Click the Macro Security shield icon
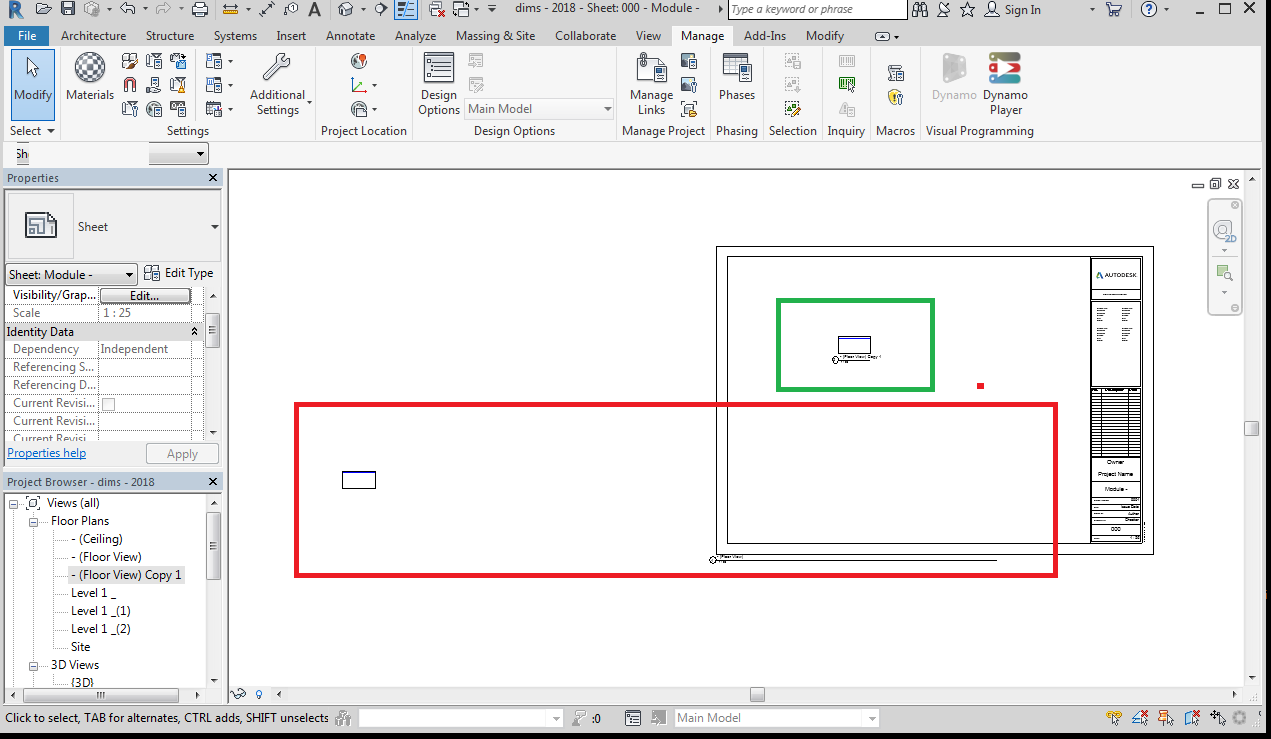The width and height of the screenshot is (1271, 739). point(896,97)
